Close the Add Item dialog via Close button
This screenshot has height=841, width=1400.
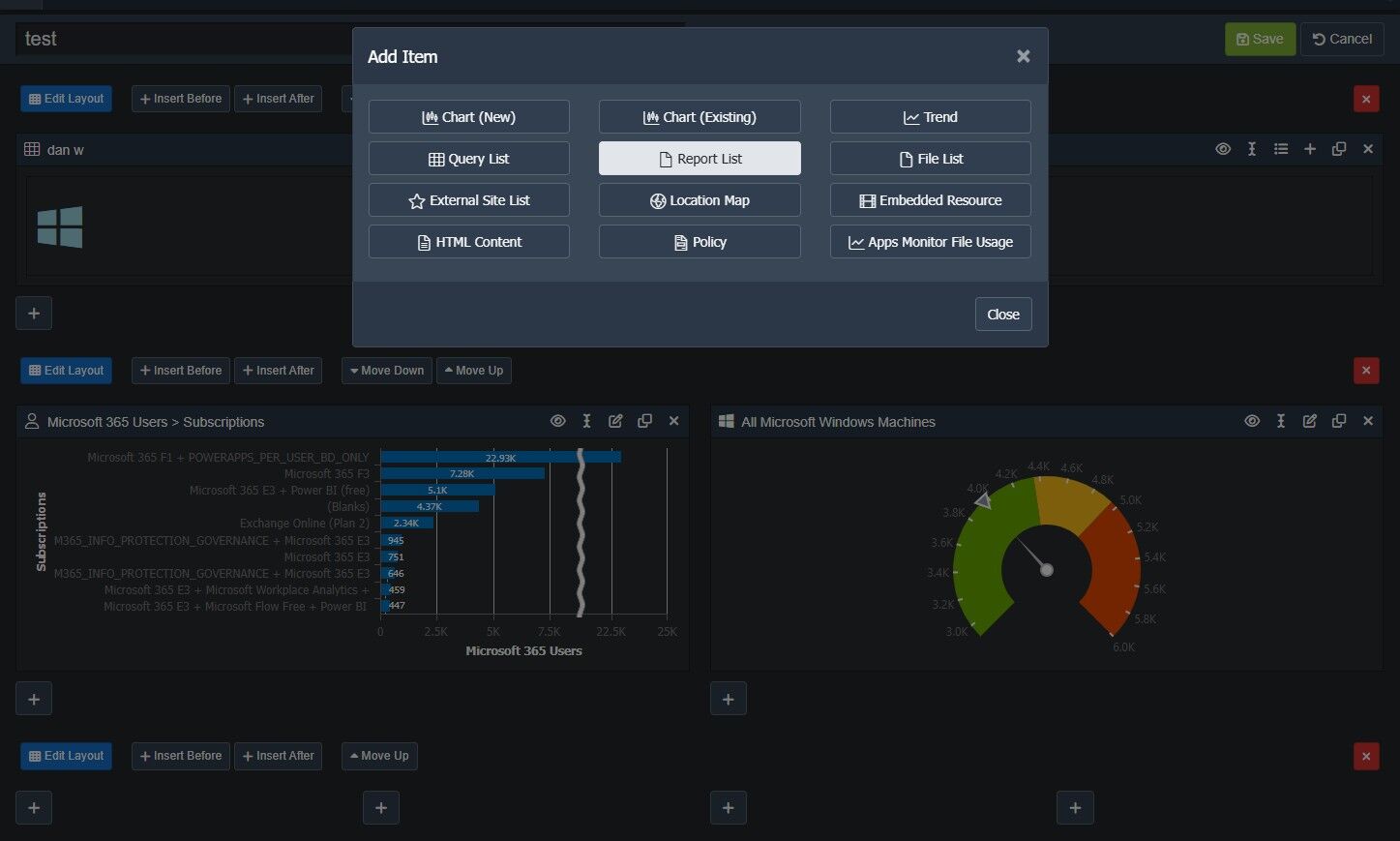click(1003, 315)
